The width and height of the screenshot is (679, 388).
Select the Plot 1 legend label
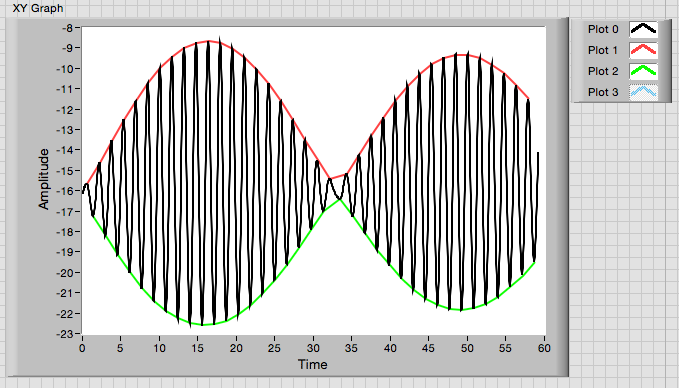coord(603,50)
